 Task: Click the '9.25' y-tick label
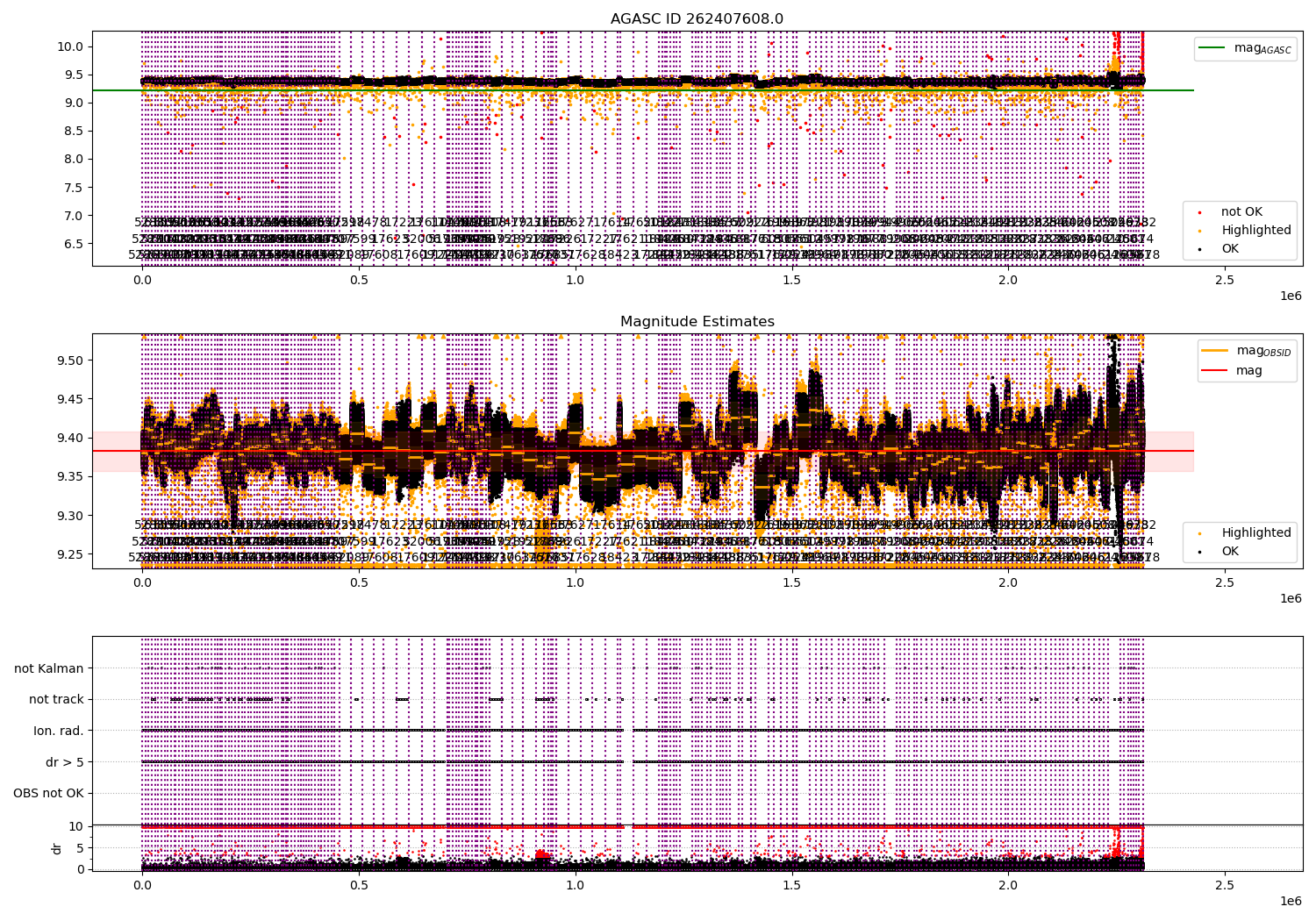coord(71,554)
